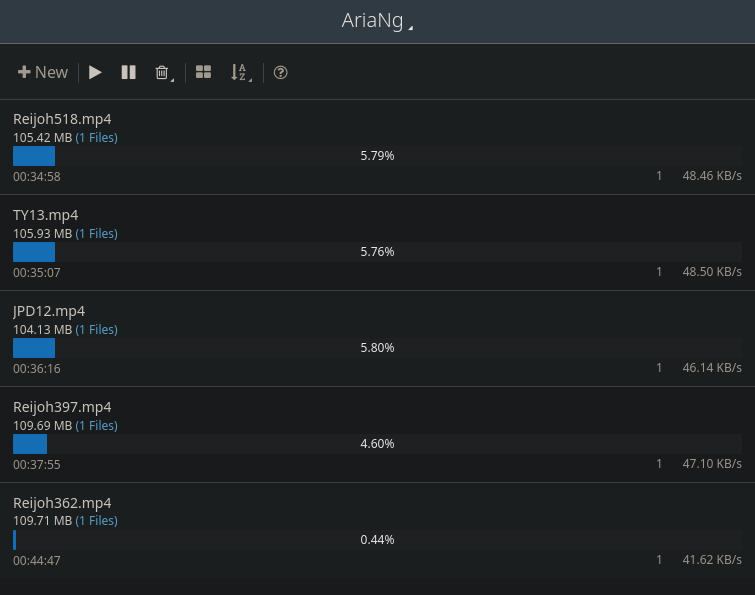The image size is (755, 595).
Task: Click the 1 Files link under Reijoh397.mp4
Action: tap(96, 426)
